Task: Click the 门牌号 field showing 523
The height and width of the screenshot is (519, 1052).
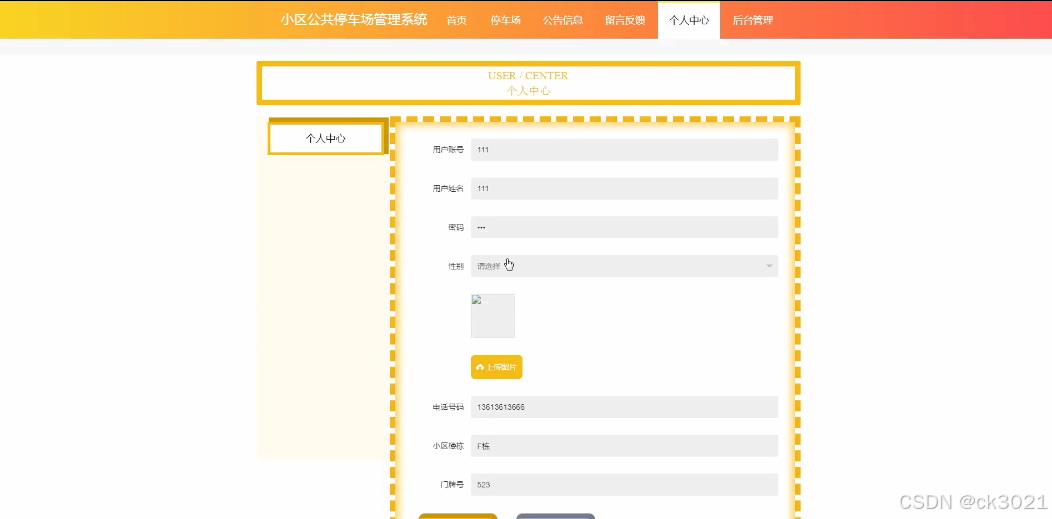Action: pos(624,485)
